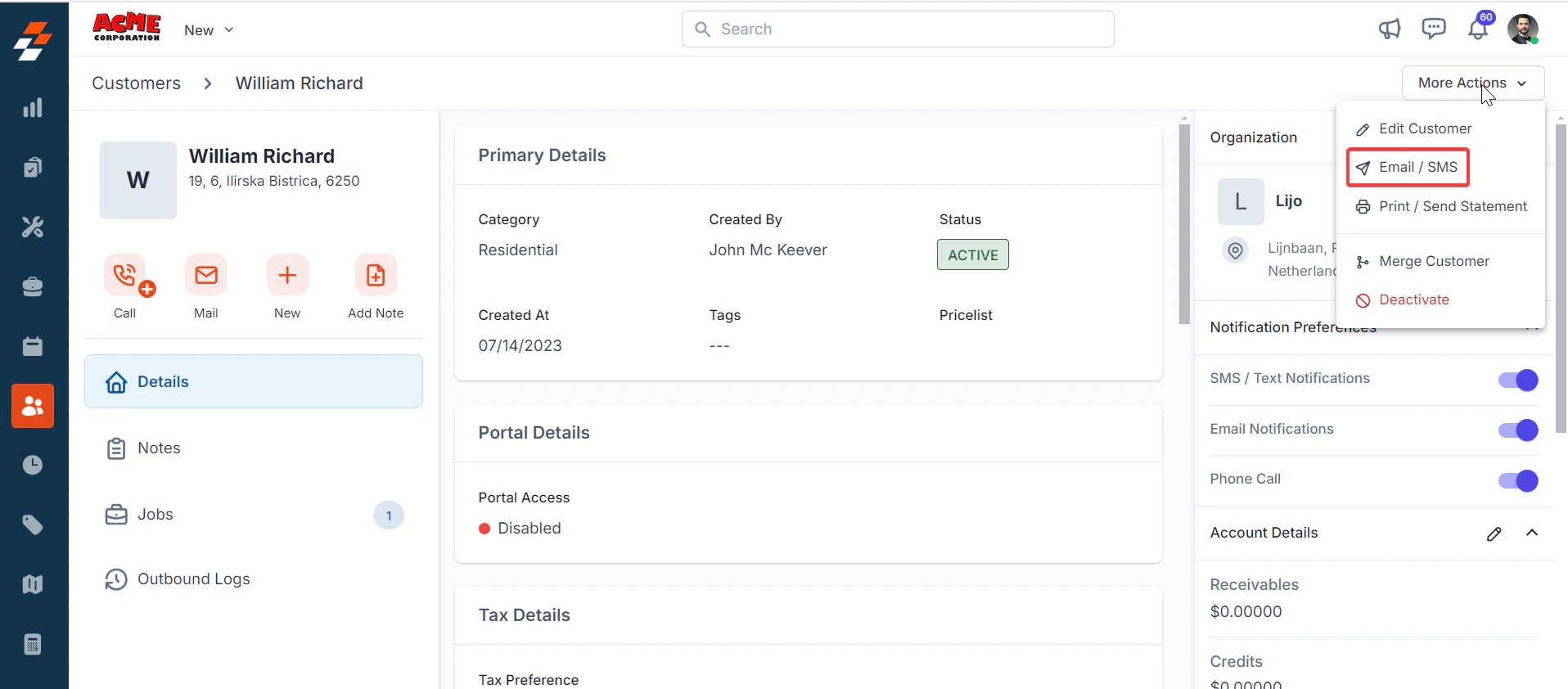This screenshot has width=1568, height=689.
Task: Toggle Email Notifications switch
Action: click(1518, 430)
